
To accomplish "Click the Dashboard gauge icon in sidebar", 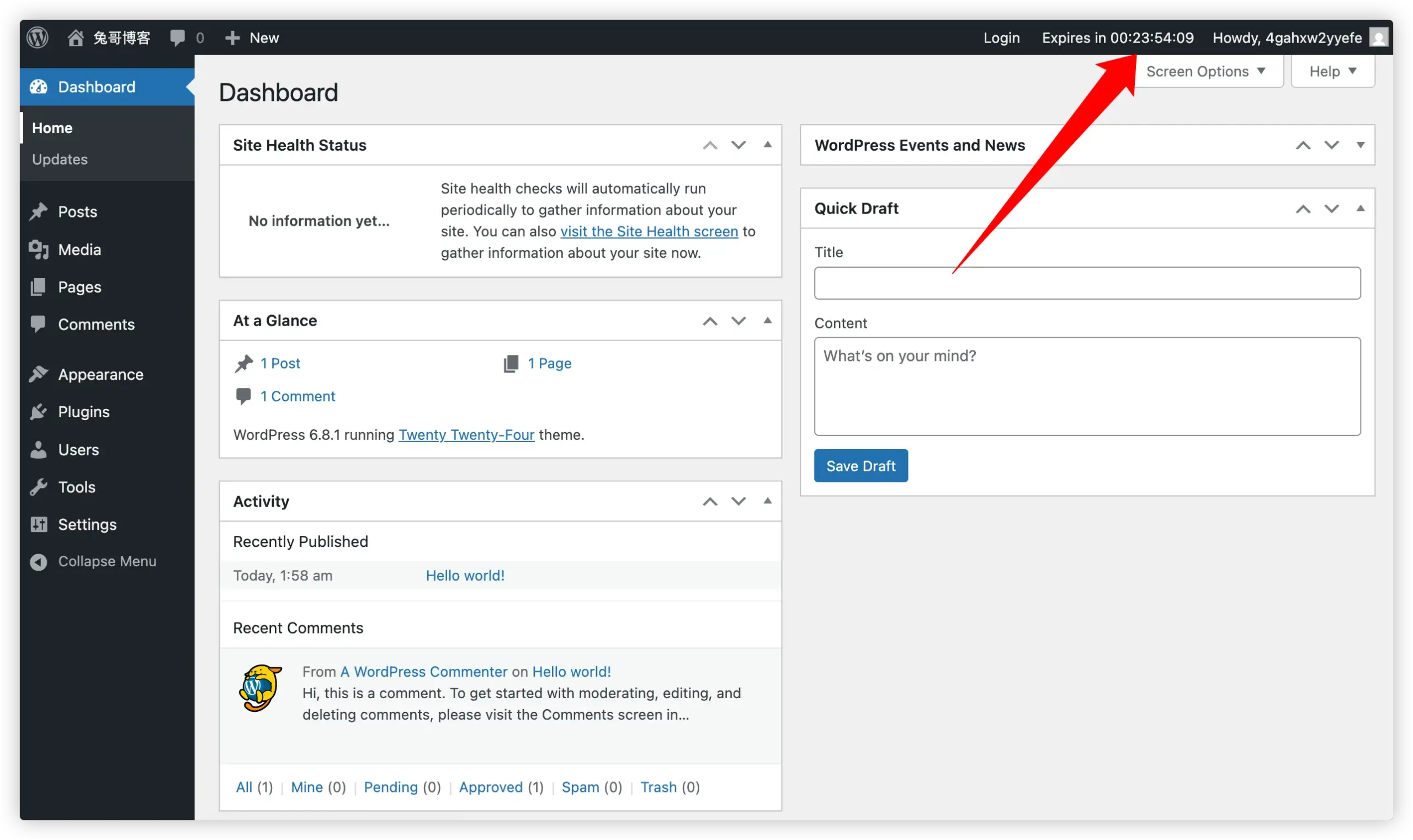I will pyautogui.click(x=39, y=87).
